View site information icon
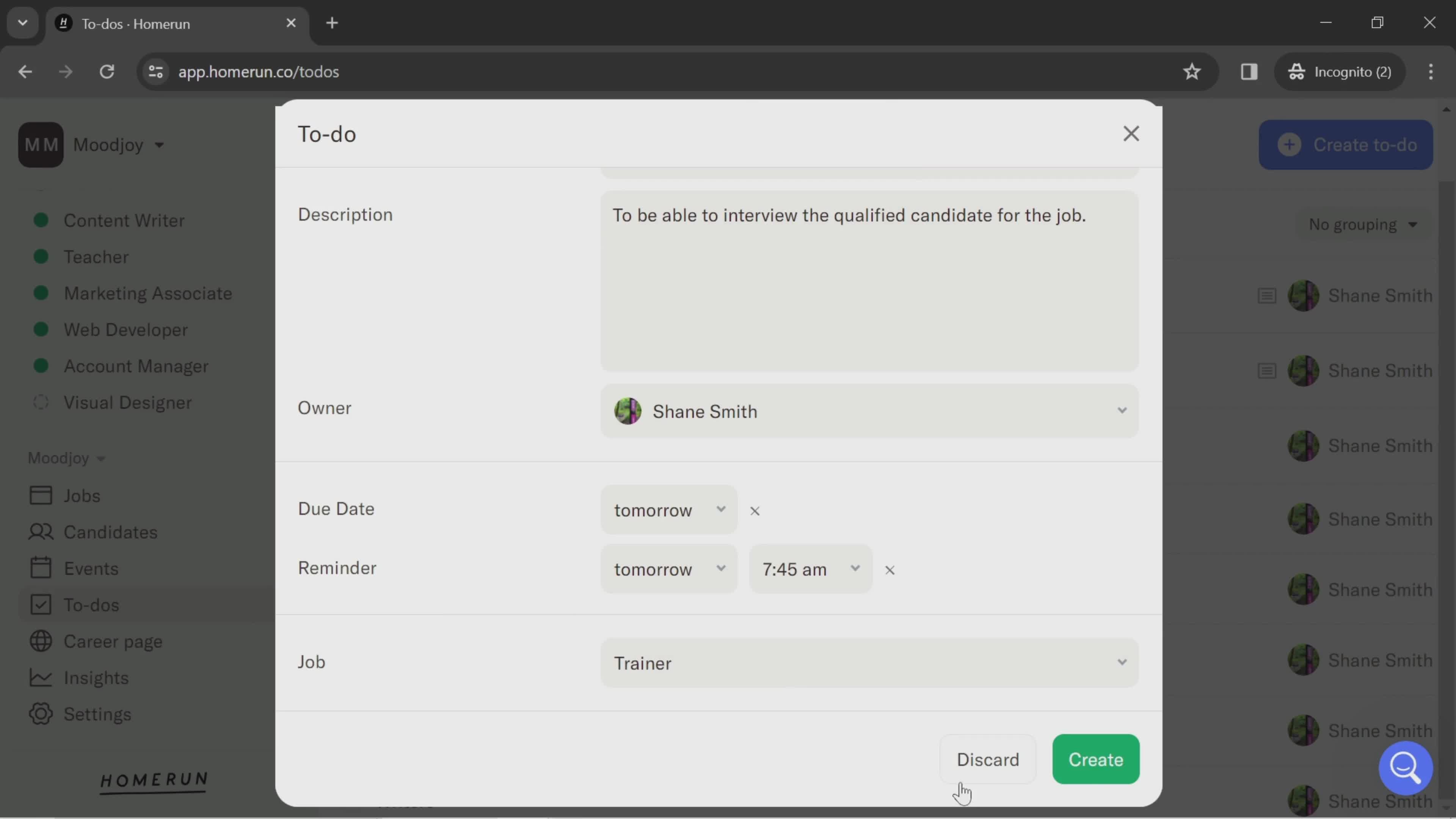The height and width of the screenshot is (819, 1456). tap(155, 72)
